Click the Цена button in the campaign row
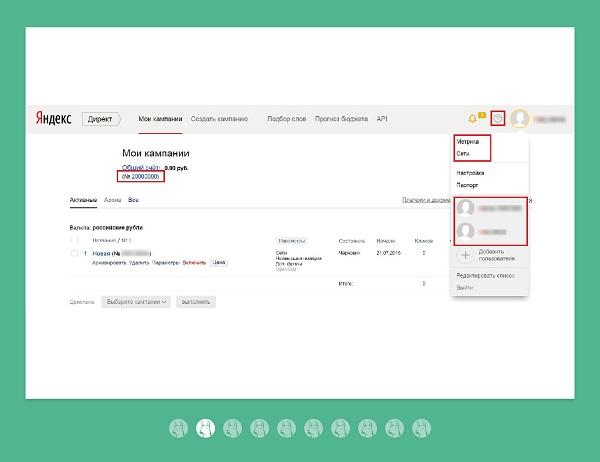 [x=219, y=263]
